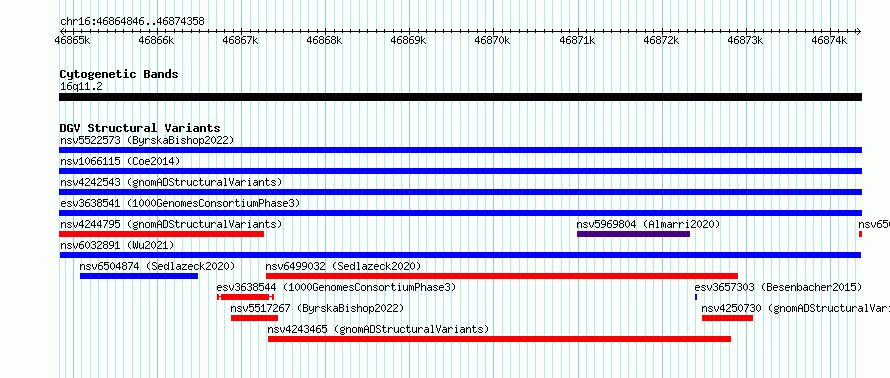Select the tiny blue marker under esv3657303

[x=696, y=297]
